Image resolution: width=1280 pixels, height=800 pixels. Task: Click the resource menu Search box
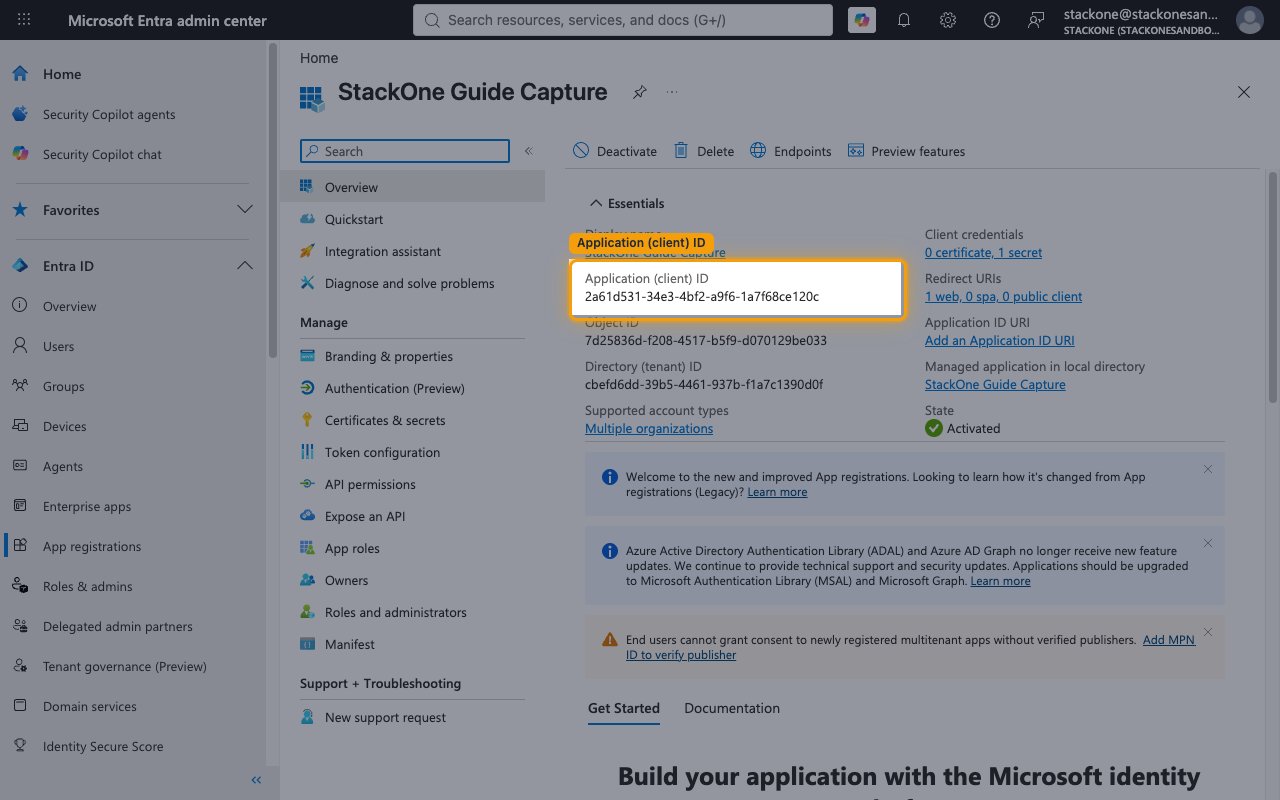(405, 151)
